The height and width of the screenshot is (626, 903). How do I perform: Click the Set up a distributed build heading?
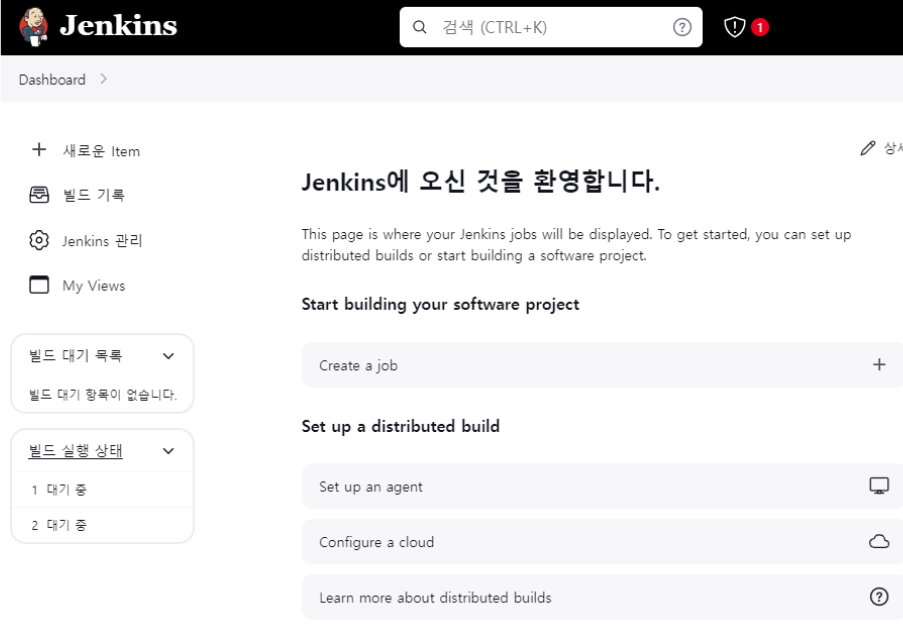(401, 426)
